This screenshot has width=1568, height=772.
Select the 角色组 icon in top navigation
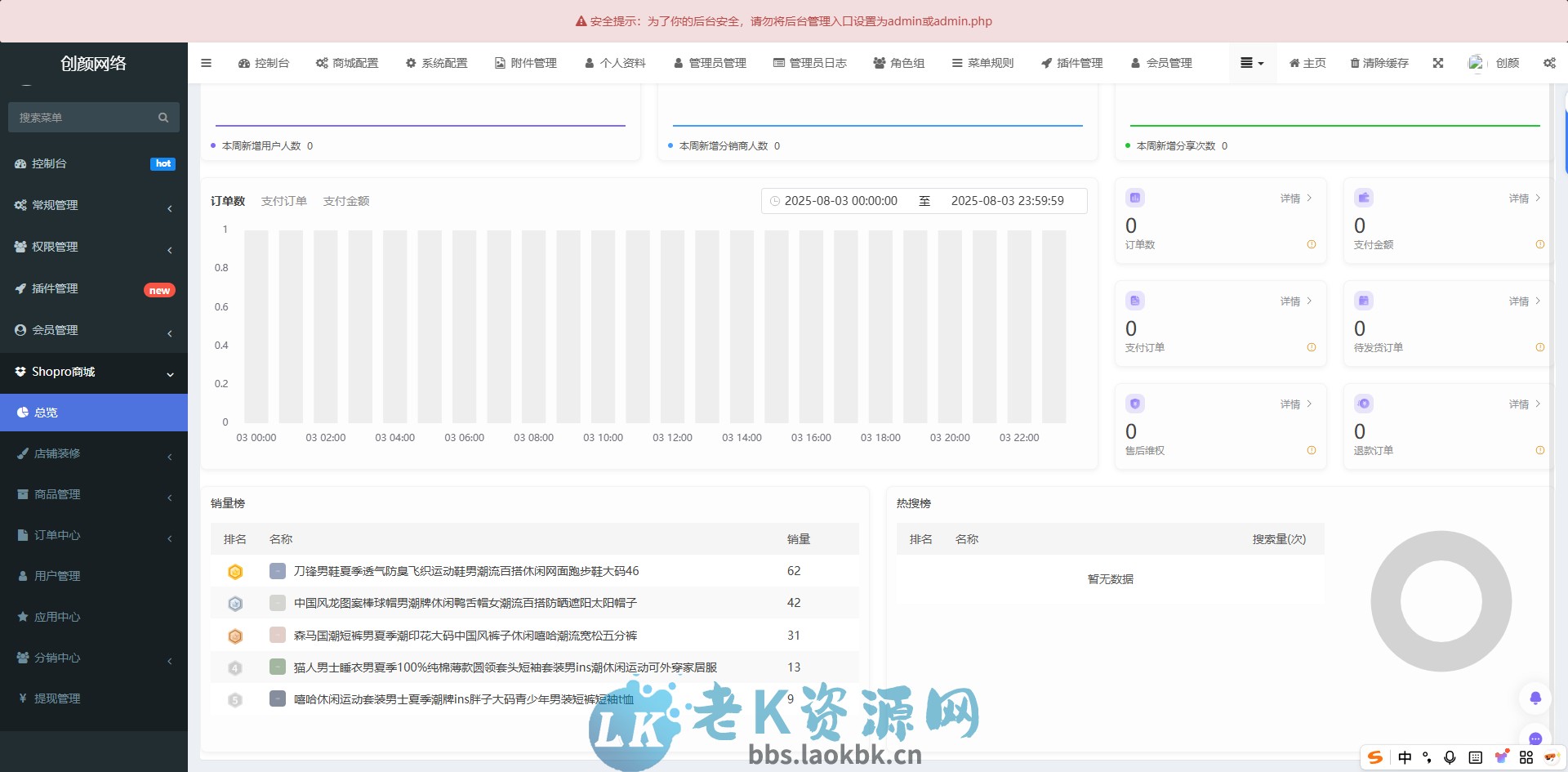[878, 63]
